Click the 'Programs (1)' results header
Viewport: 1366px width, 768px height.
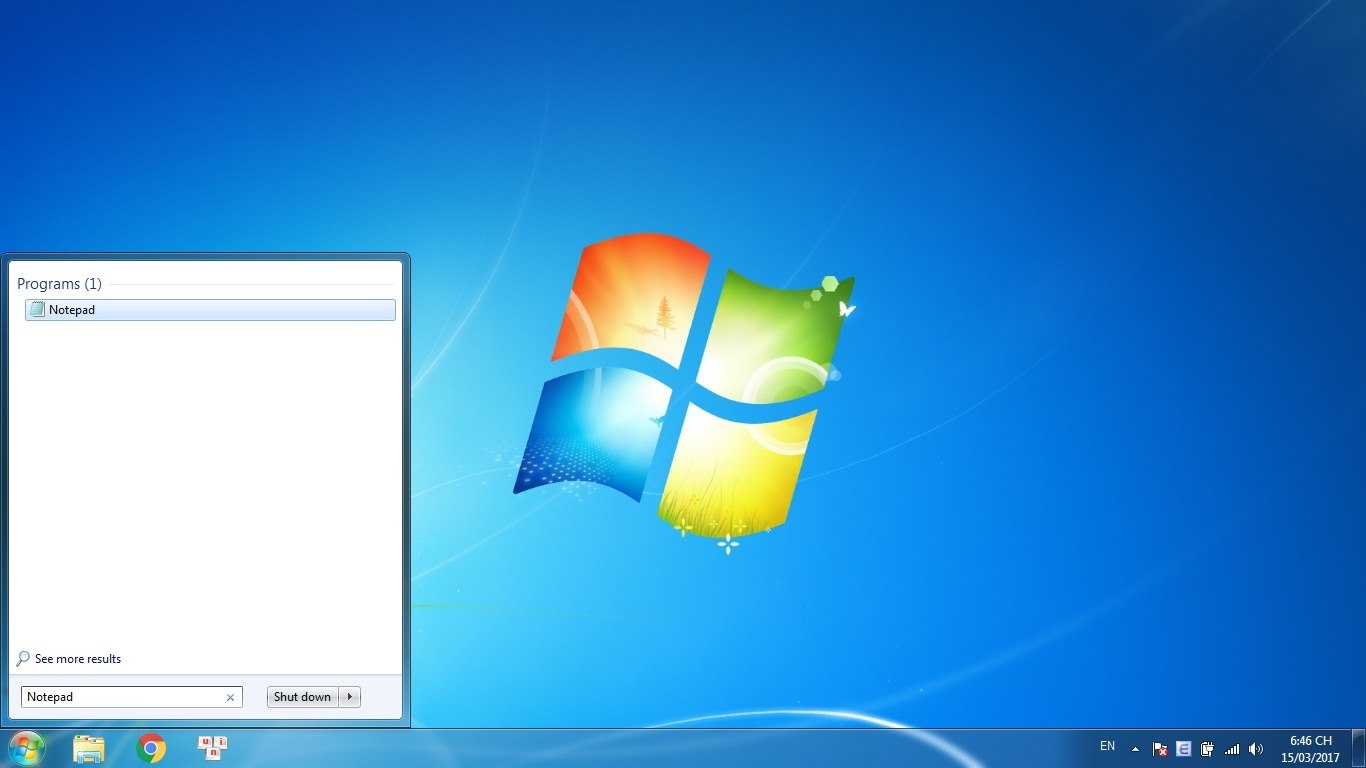[x=59, y=284]
